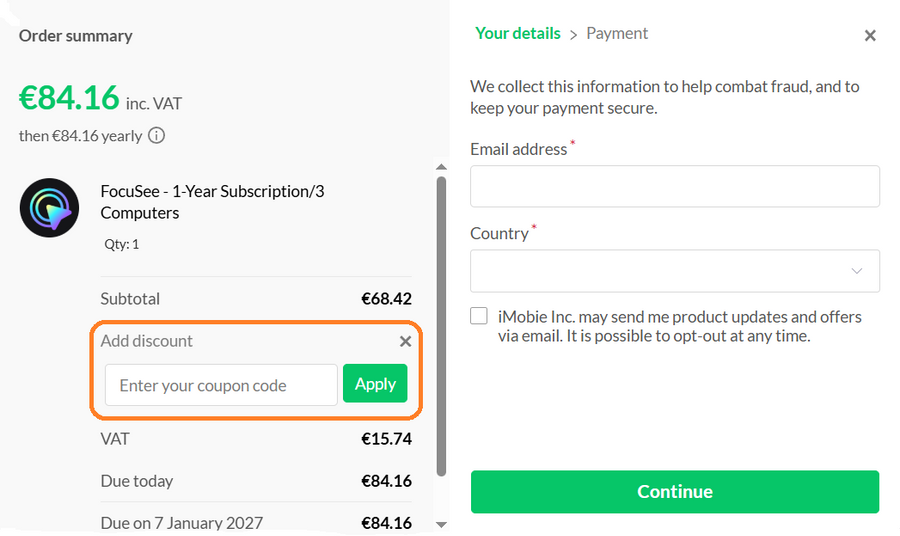
Task: Apply the coupon code
Action: click(x=375, y=384)
